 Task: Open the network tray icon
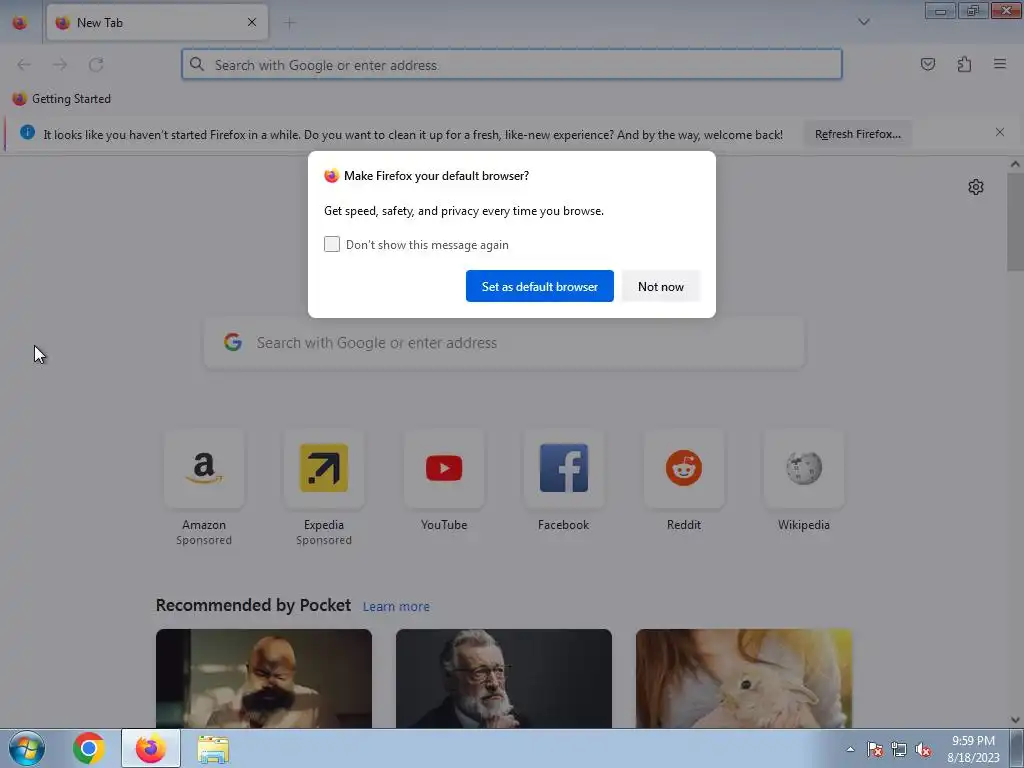point(899,750)
